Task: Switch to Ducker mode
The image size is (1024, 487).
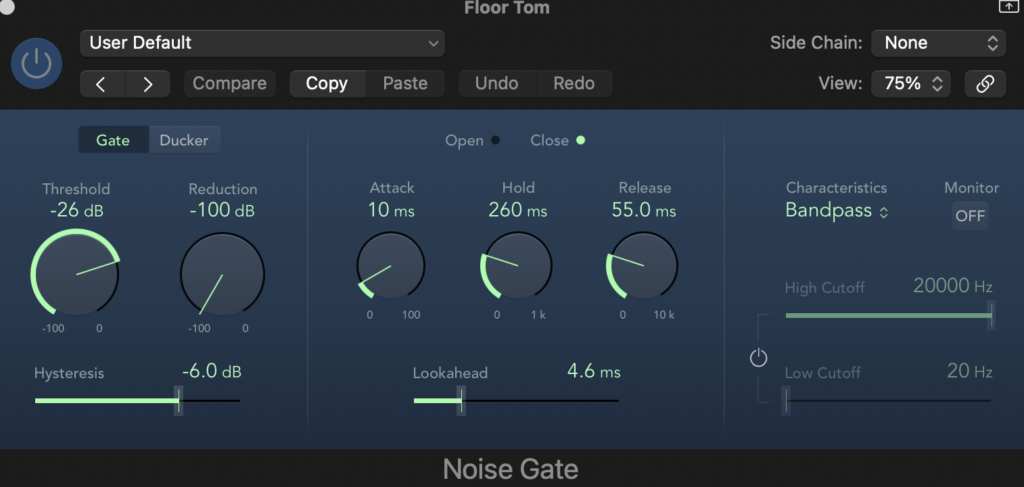Action: [x=184, y=140]
